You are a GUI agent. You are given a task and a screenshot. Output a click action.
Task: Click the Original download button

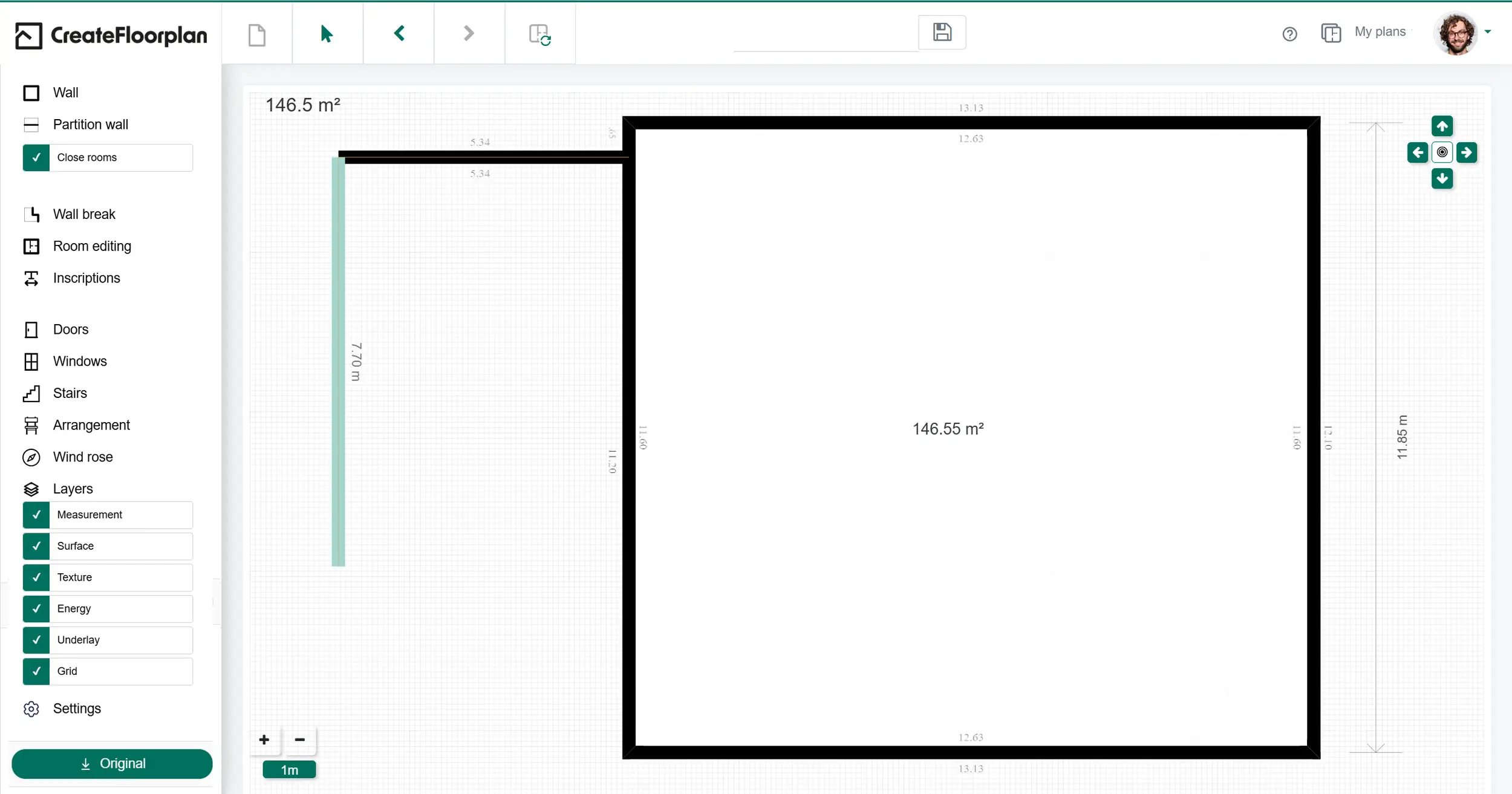(112, 764)
